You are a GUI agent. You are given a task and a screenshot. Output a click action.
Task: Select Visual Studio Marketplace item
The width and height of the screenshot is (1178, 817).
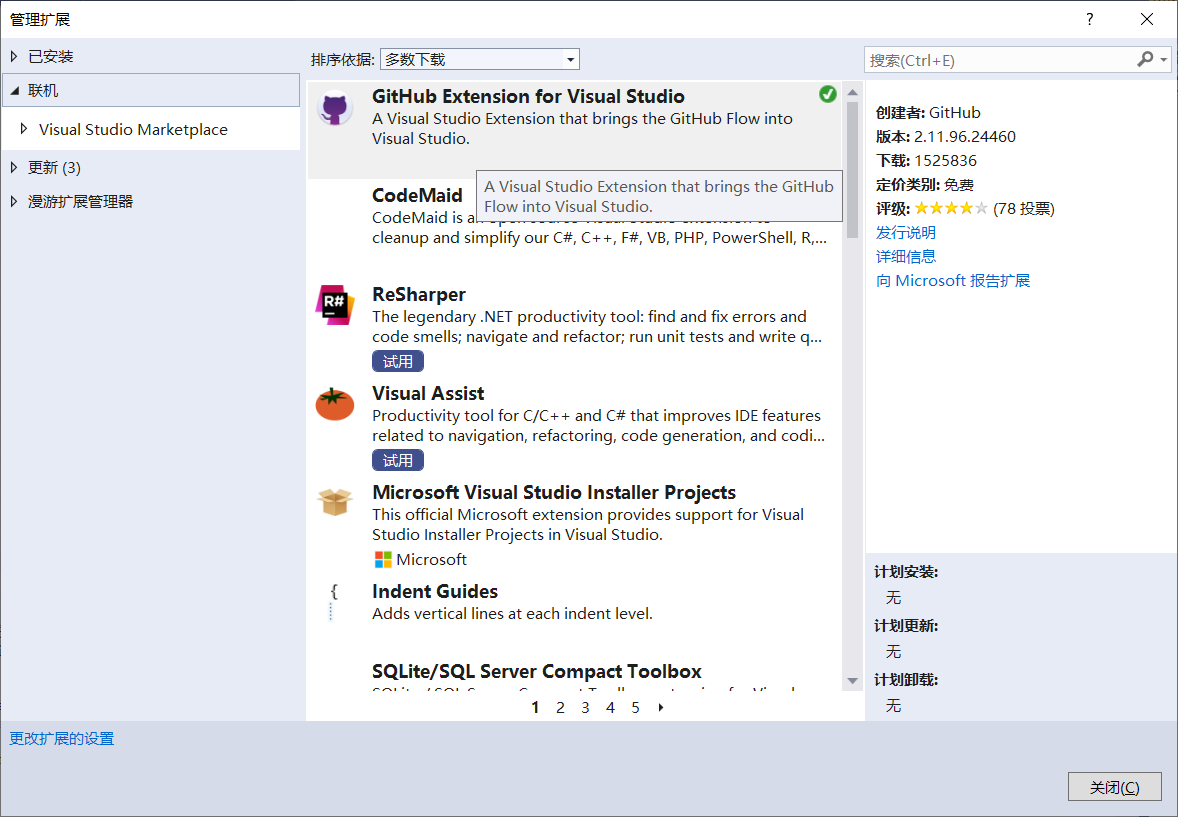pos(133,129)
